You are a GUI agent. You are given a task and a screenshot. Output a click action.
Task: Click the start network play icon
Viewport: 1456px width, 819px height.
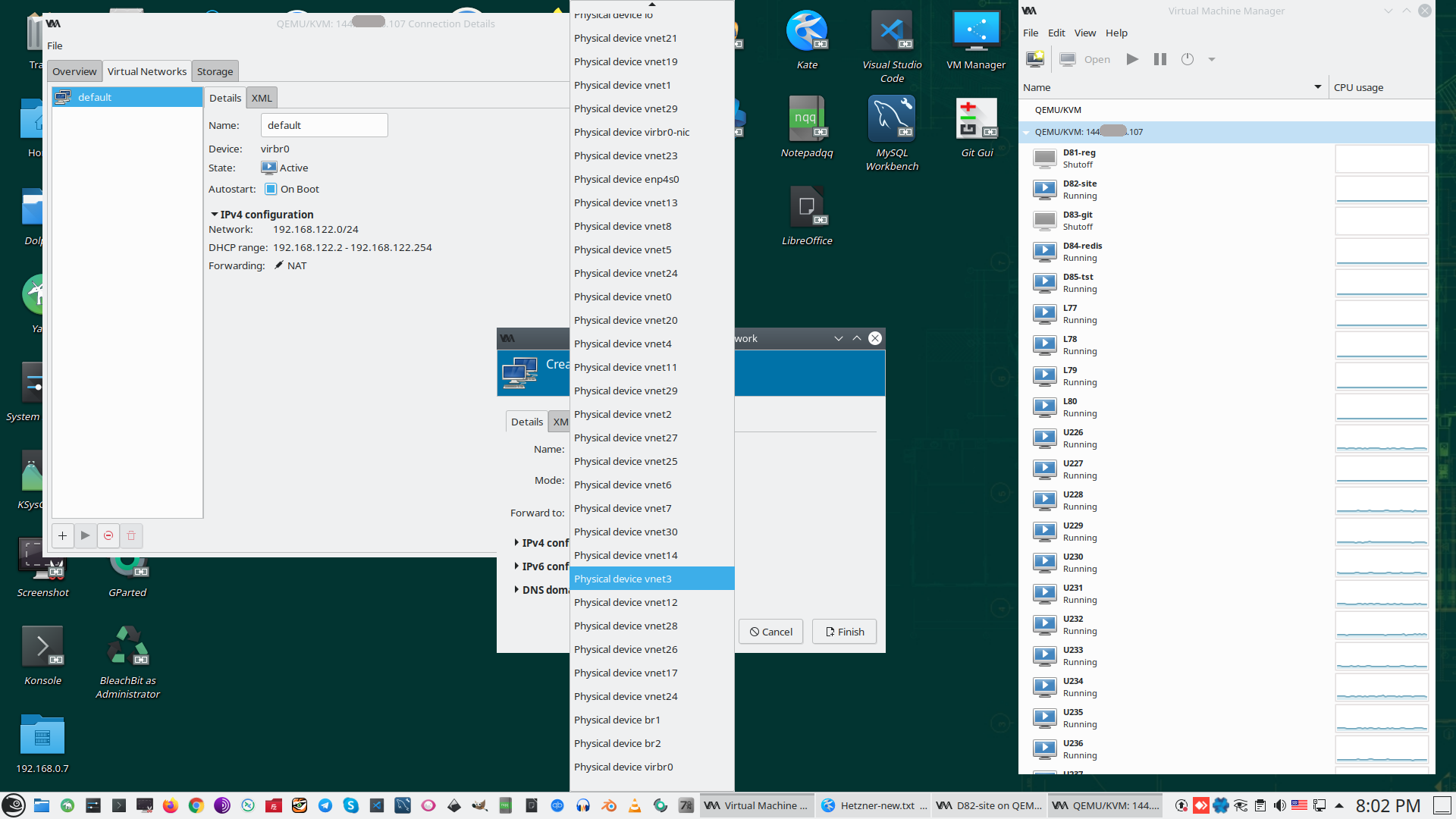(x=86, y=535)
